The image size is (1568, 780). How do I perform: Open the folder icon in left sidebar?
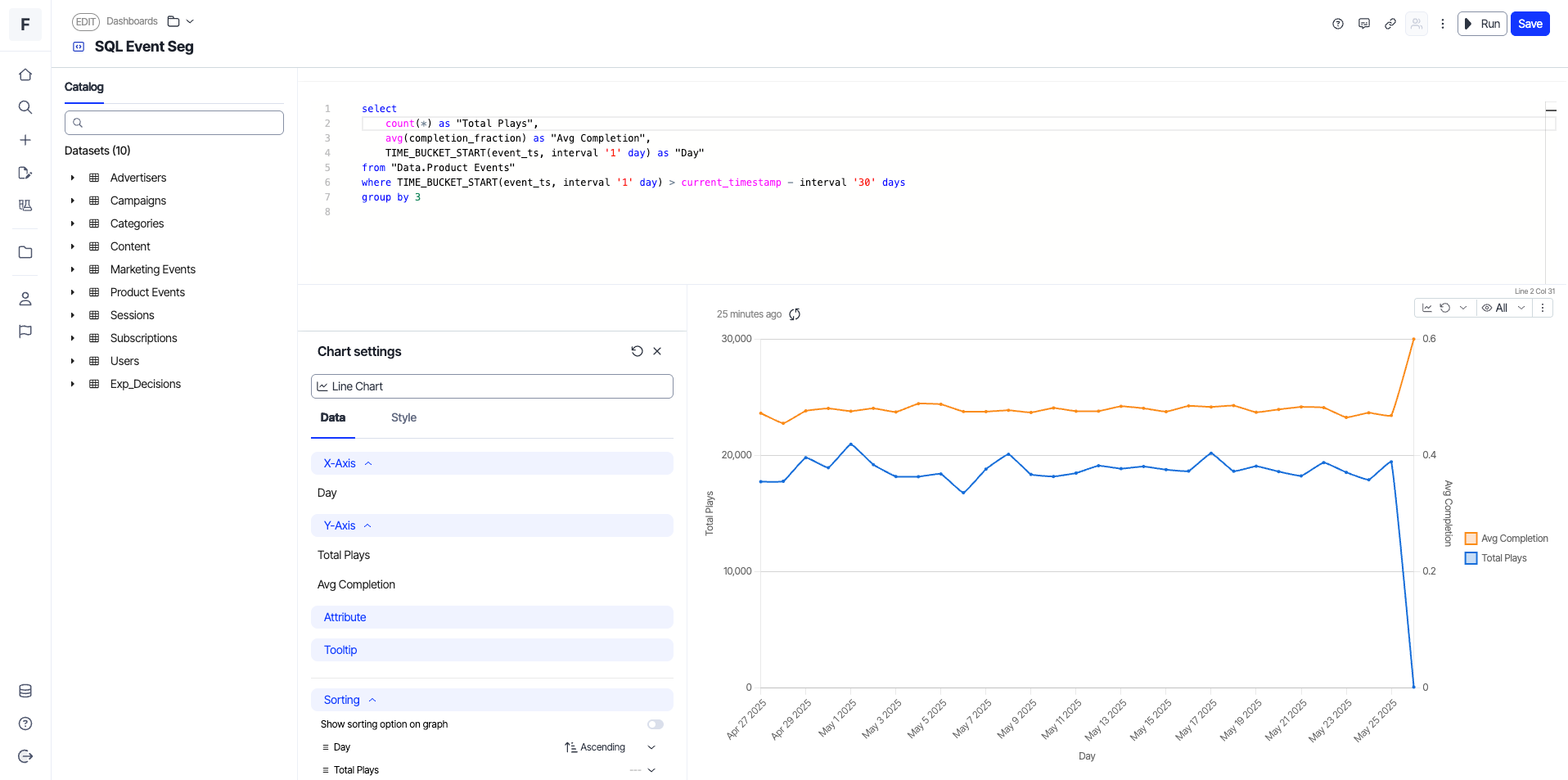click(25, 252)
